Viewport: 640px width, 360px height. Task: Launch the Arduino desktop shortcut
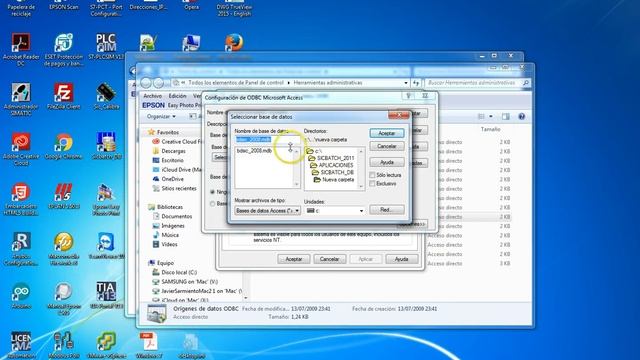[x=21, y=296]
